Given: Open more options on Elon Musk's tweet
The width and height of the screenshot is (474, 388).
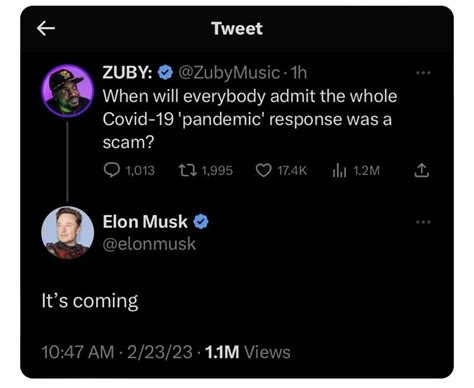Looking at the screenshot, I should click(x=423, y=222).
